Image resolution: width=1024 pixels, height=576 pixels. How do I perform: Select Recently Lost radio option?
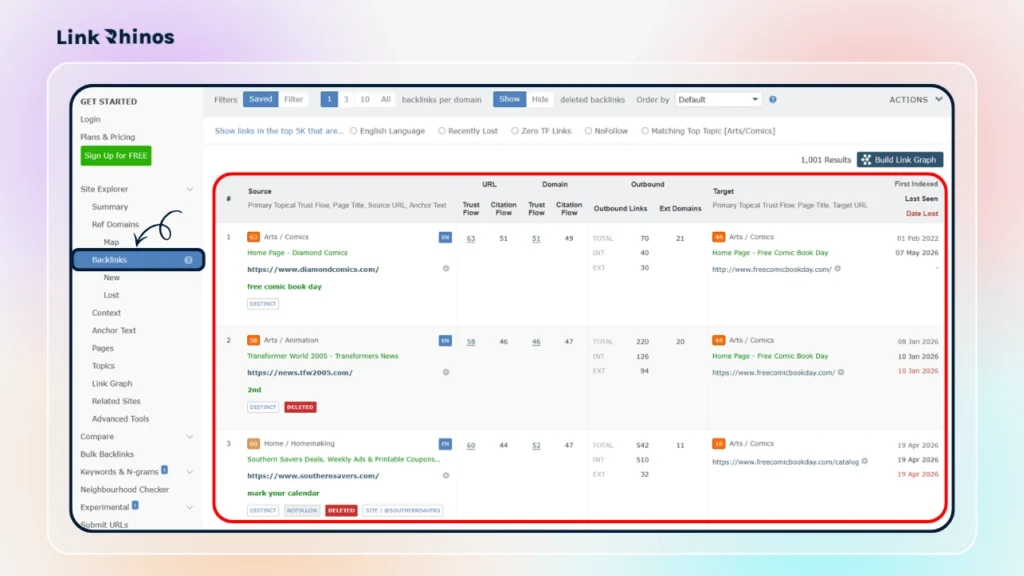point(441,131)
